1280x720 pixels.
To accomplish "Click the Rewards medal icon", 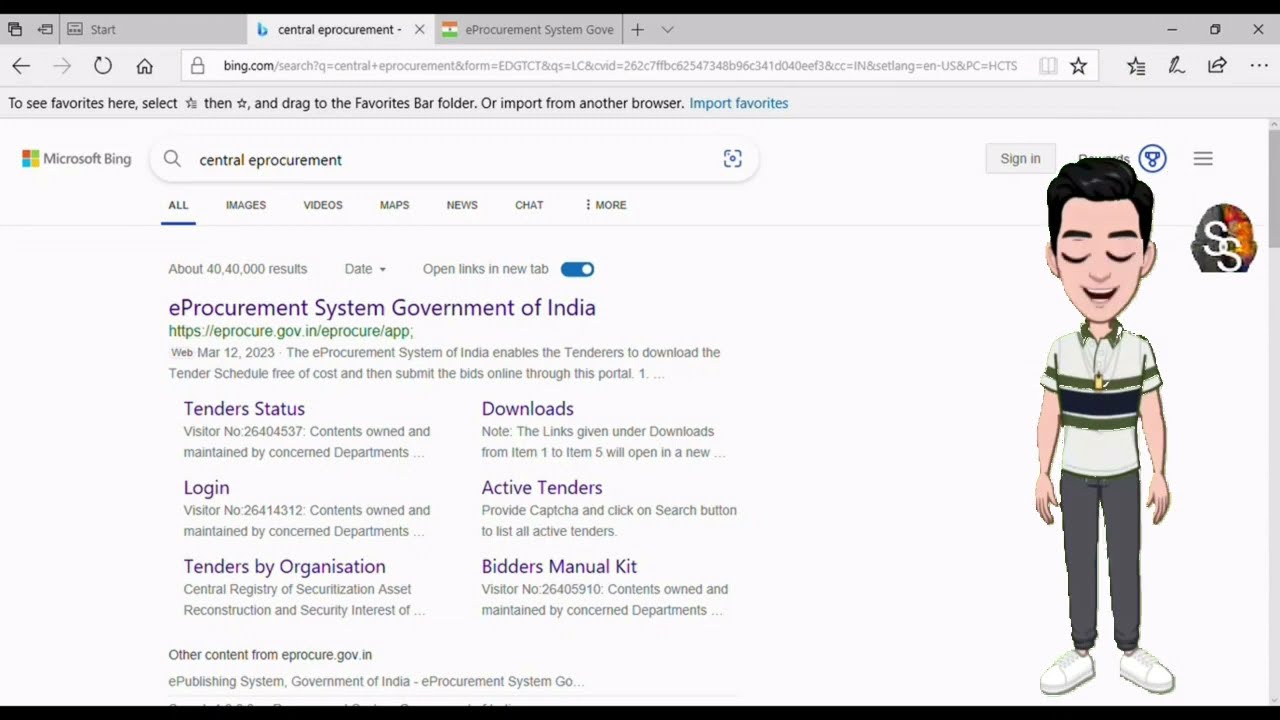I will pyautogui.click(x=1152, y=158).
